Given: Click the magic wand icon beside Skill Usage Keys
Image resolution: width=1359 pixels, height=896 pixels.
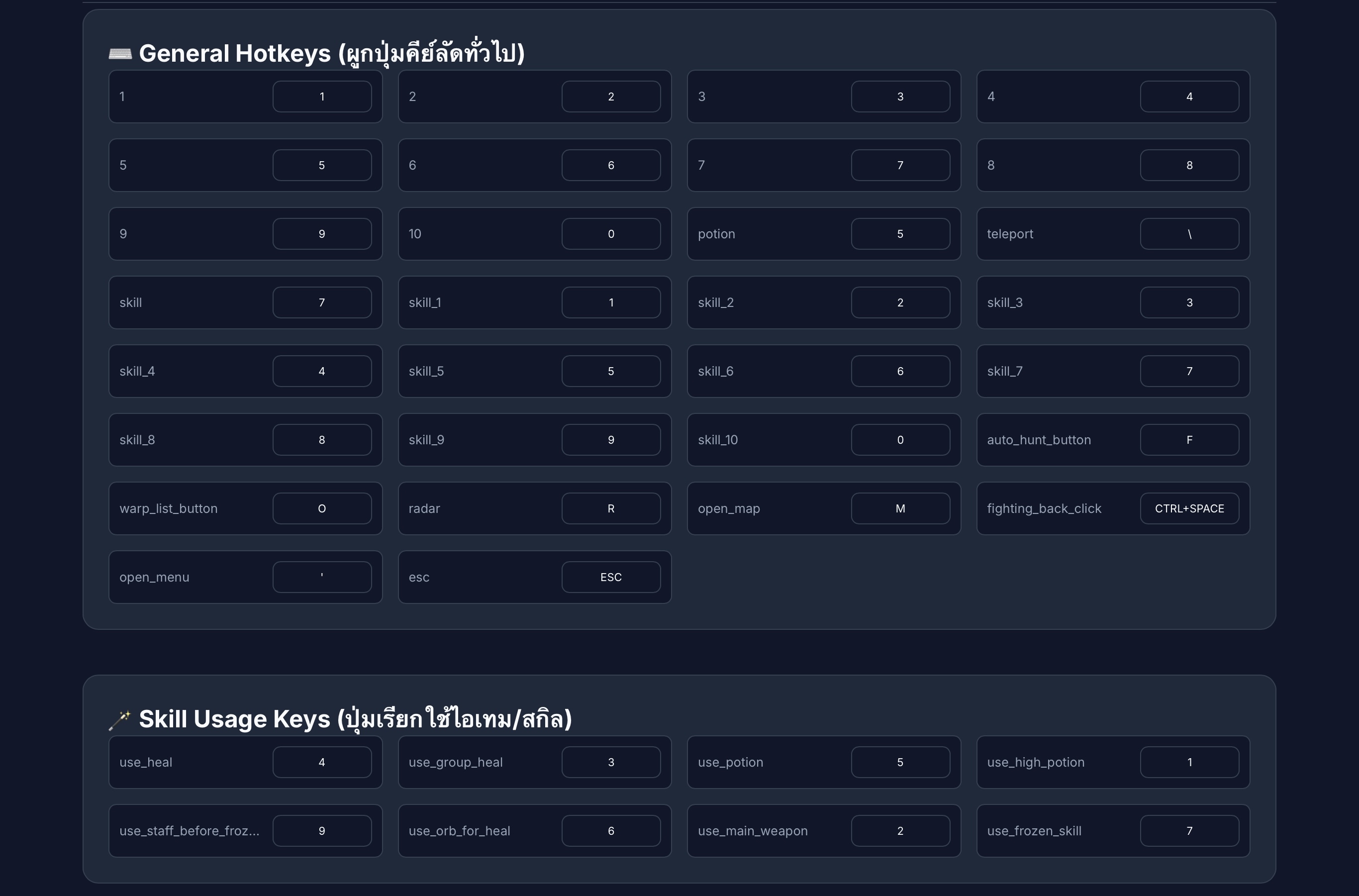Looking at the screenshot, I should (x=120, y=719).
